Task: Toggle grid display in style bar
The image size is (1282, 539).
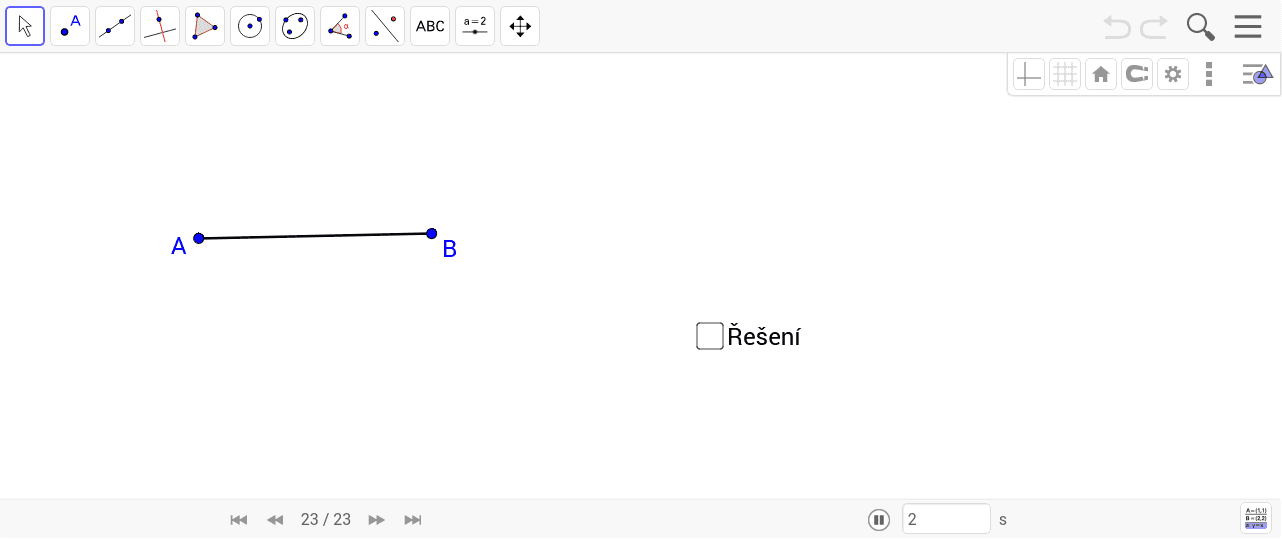Action: (x=1065, y=74)
